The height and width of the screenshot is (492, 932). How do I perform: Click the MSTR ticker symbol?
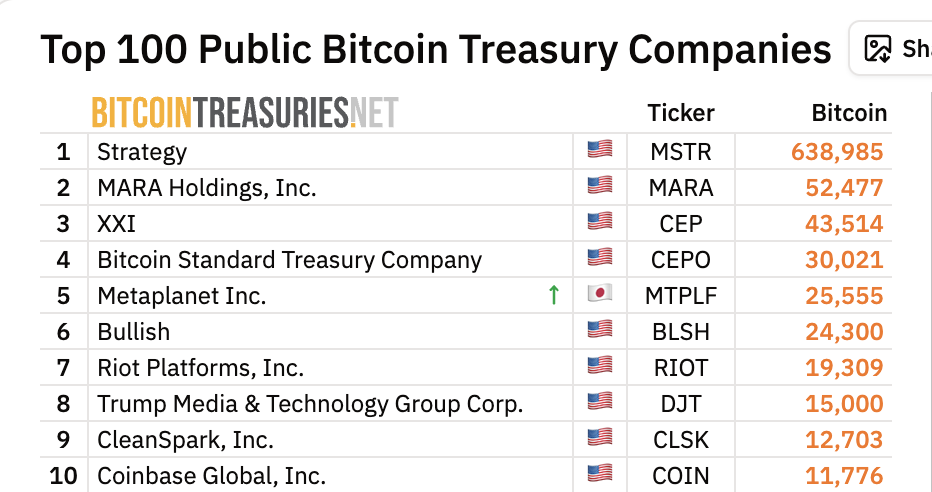[681, 152]
